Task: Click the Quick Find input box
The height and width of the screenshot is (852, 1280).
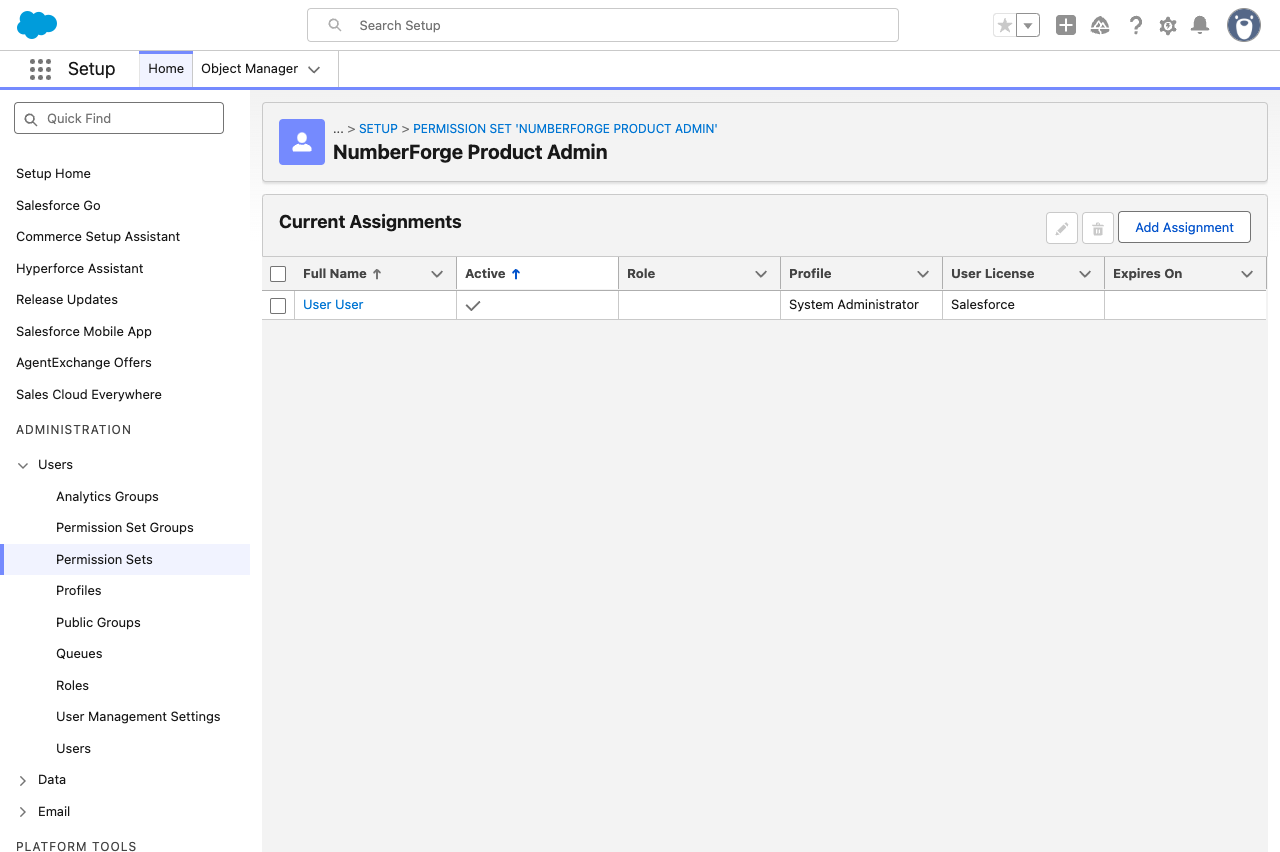Action: (x=119, y=118)
